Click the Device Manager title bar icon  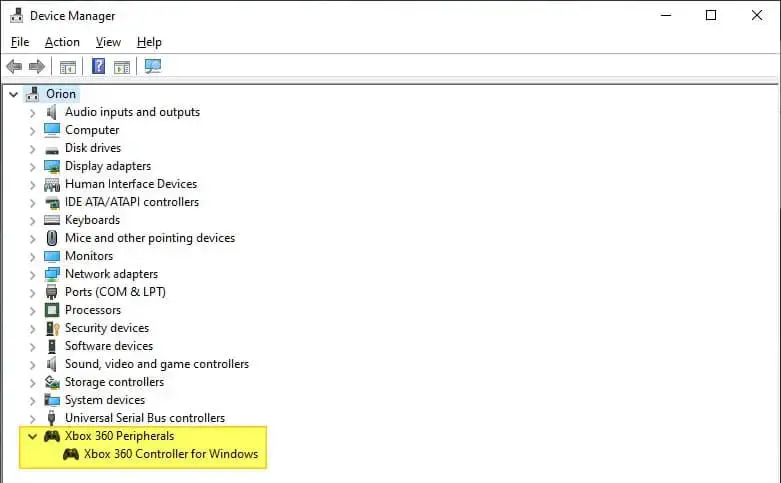pos(16,15)
